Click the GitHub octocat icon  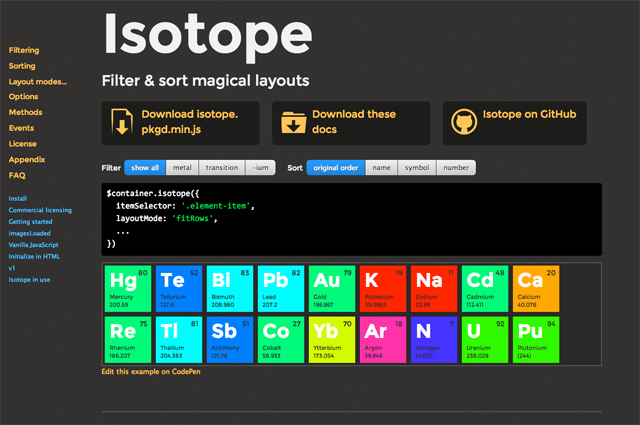[x=464, y=122]
